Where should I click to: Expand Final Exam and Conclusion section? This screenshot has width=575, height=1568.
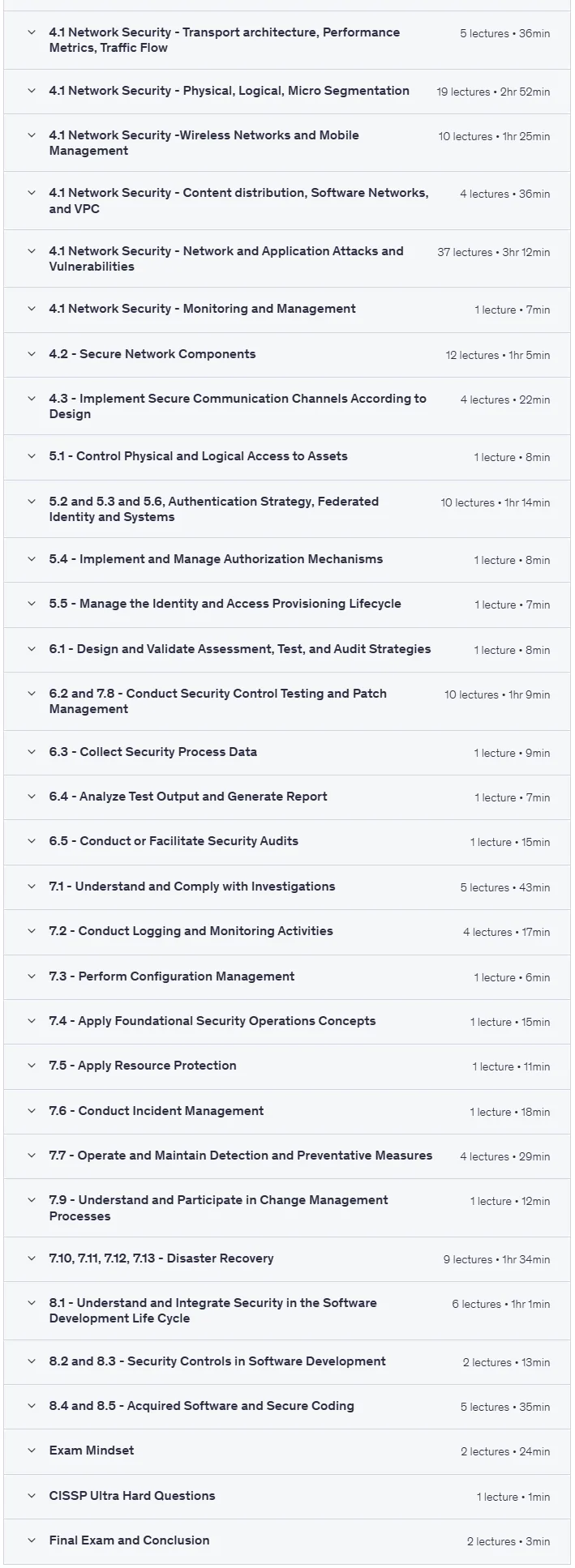click(x=287, y=1540)
